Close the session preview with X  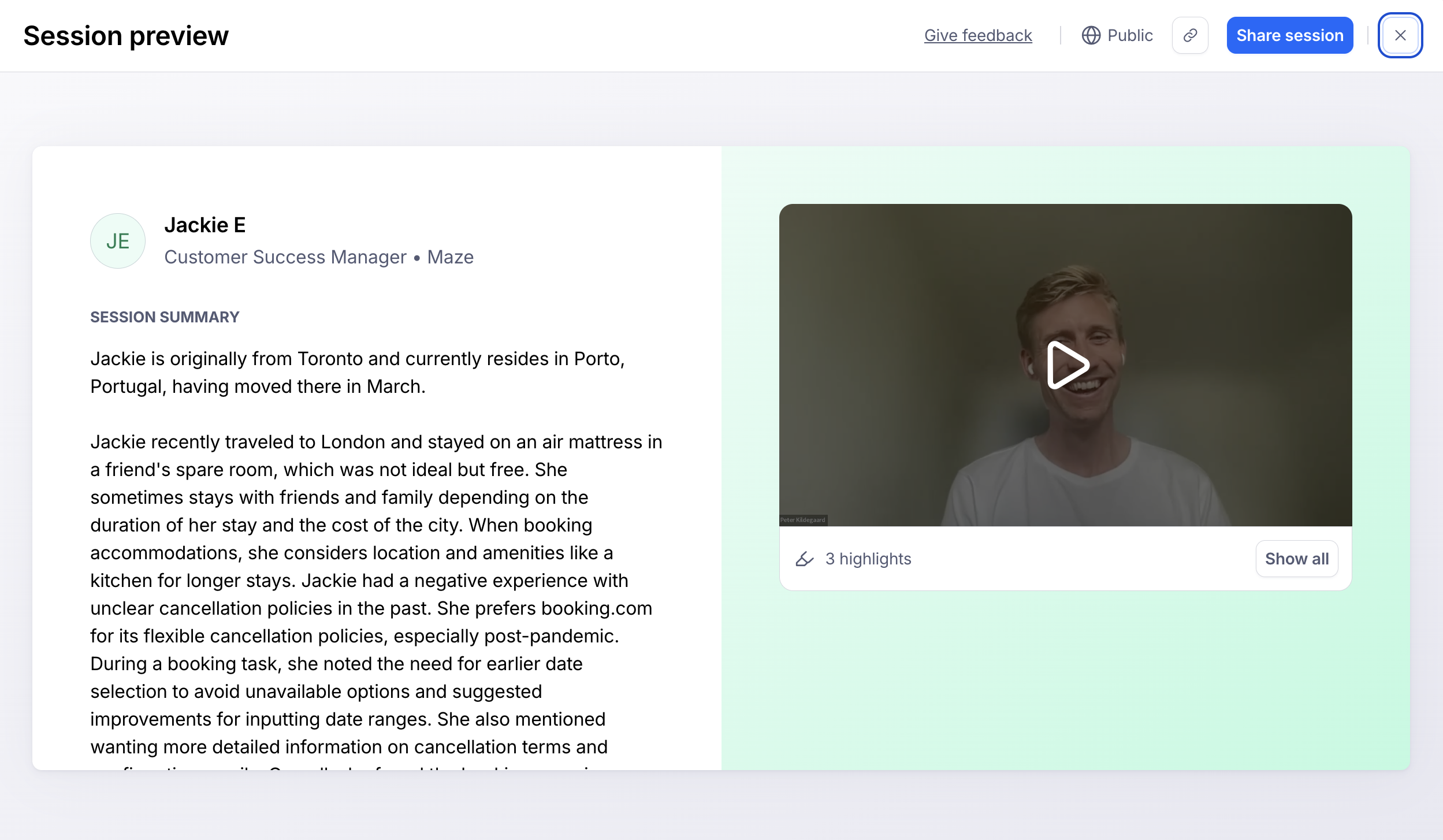[1400, 36]
